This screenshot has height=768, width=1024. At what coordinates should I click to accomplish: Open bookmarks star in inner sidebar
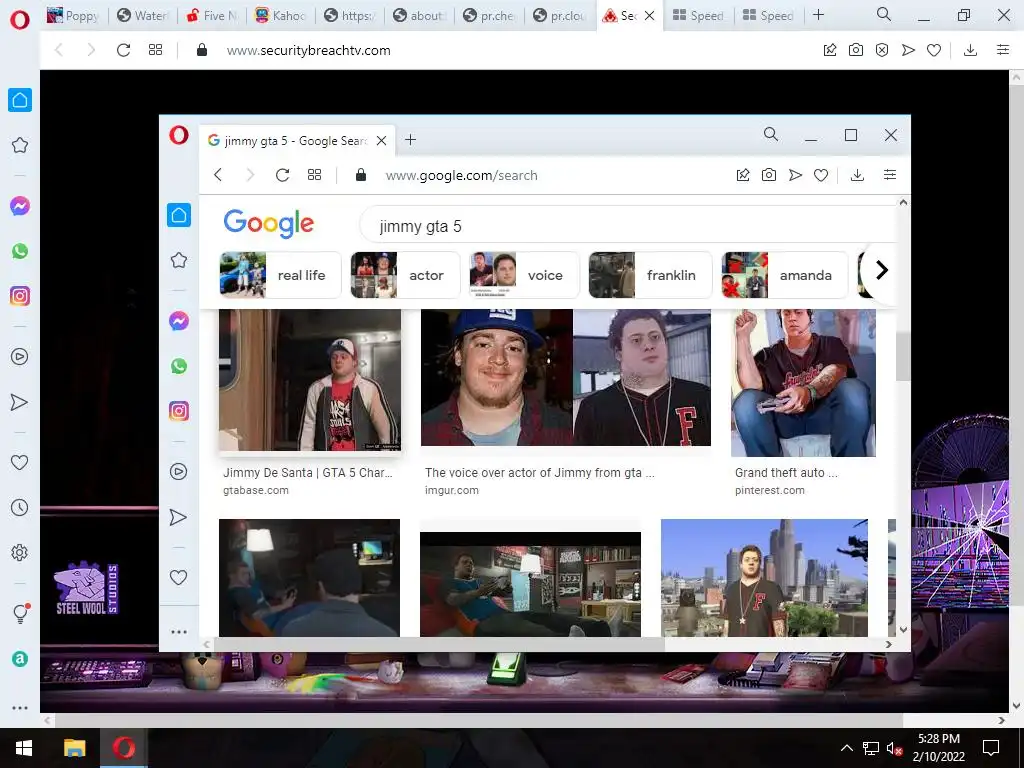(179, 260)
